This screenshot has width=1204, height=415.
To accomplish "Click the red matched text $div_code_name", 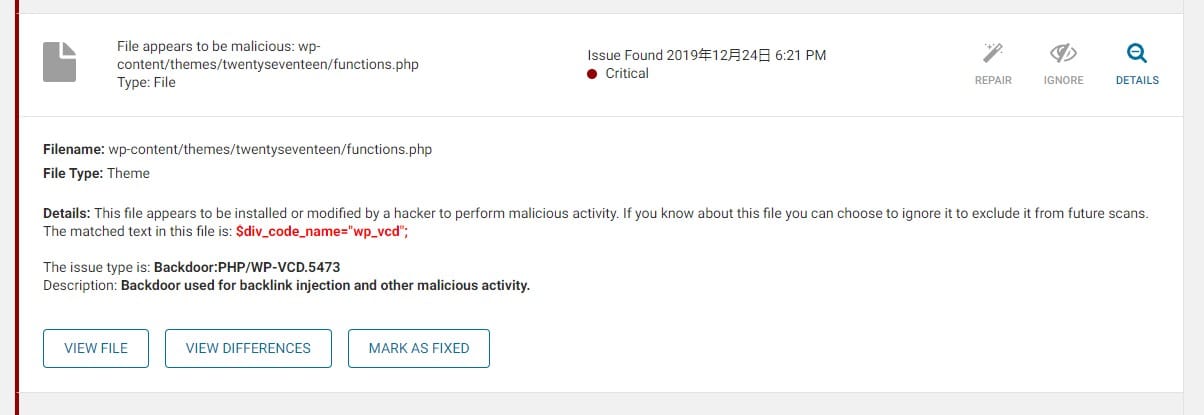I will coord(323,231).
